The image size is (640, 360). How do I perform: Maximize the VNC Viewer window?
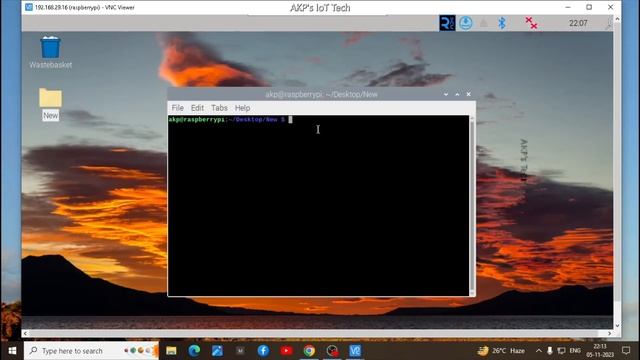(x=589, y=7)
